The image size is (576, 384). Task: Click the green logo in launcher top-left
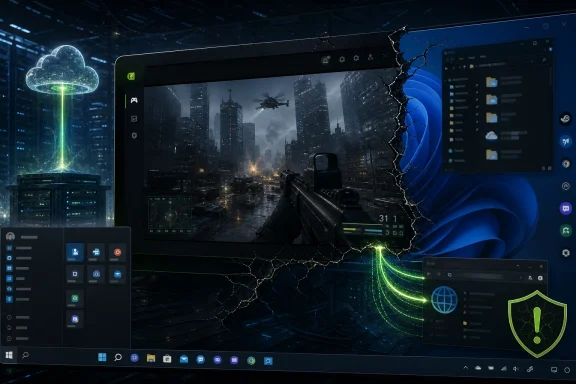(131, 76)
